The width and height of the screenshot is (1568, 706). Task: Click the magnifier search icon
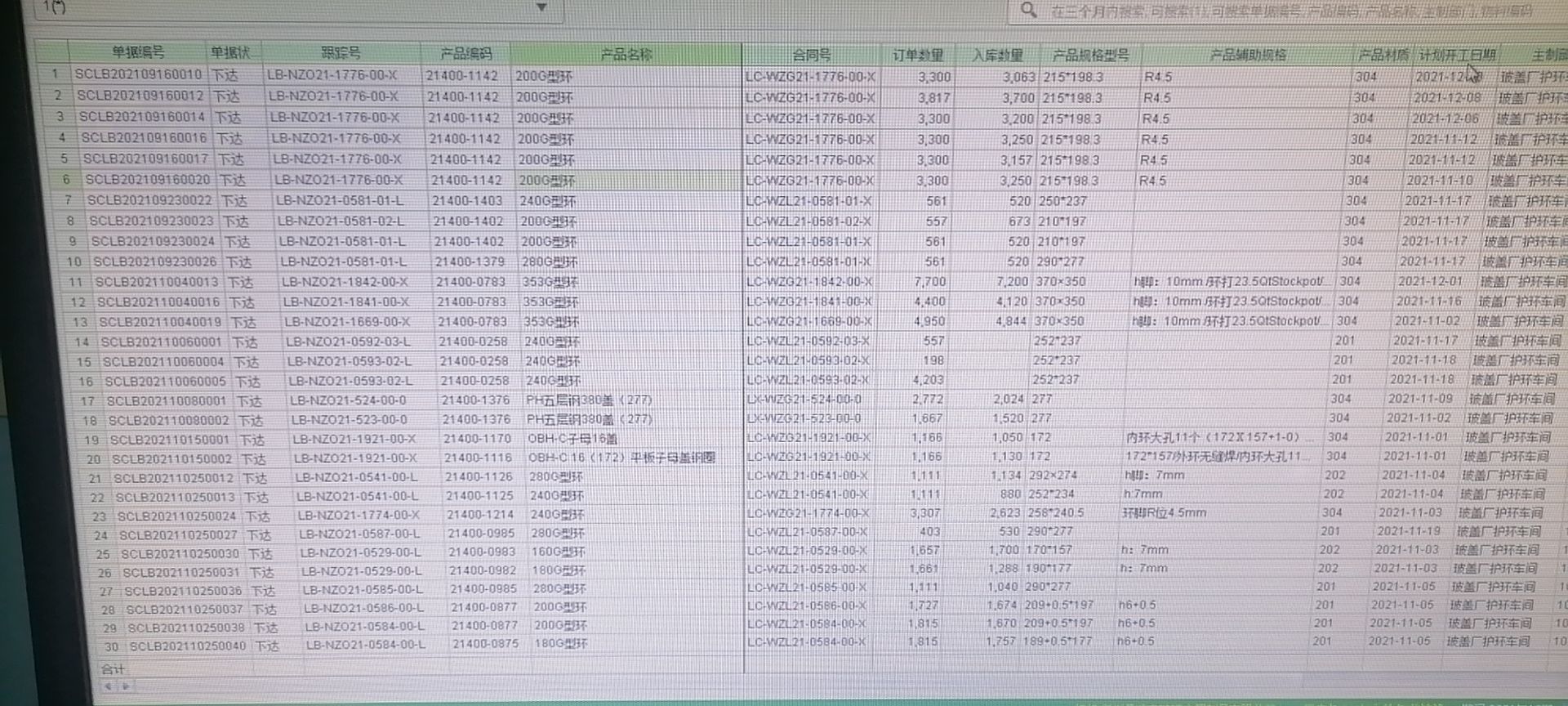click(x=1028, y=10)
